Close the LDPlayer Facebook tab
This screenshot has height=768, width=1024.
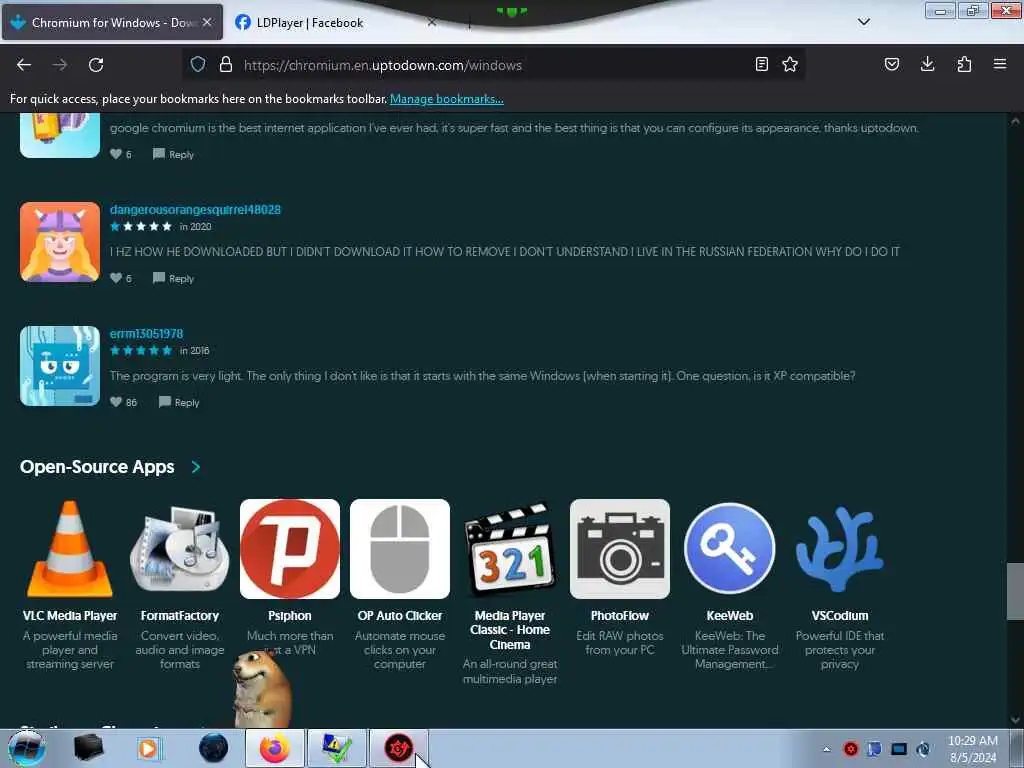(x=432, y=22)
